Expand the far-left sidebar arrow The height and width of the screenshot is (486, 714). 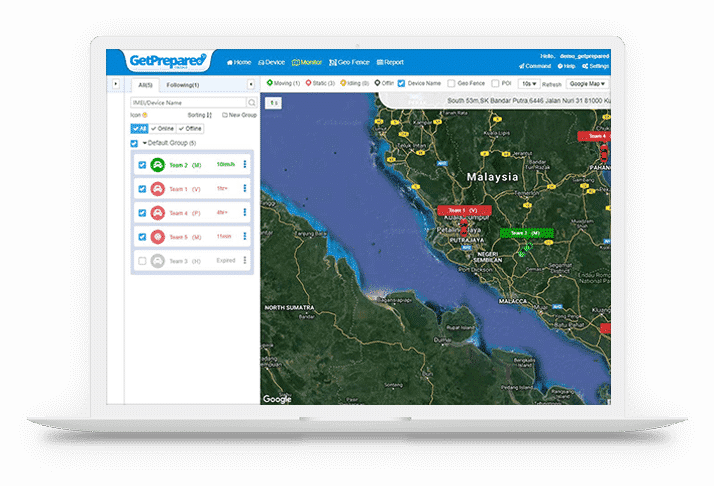point(116,84)
